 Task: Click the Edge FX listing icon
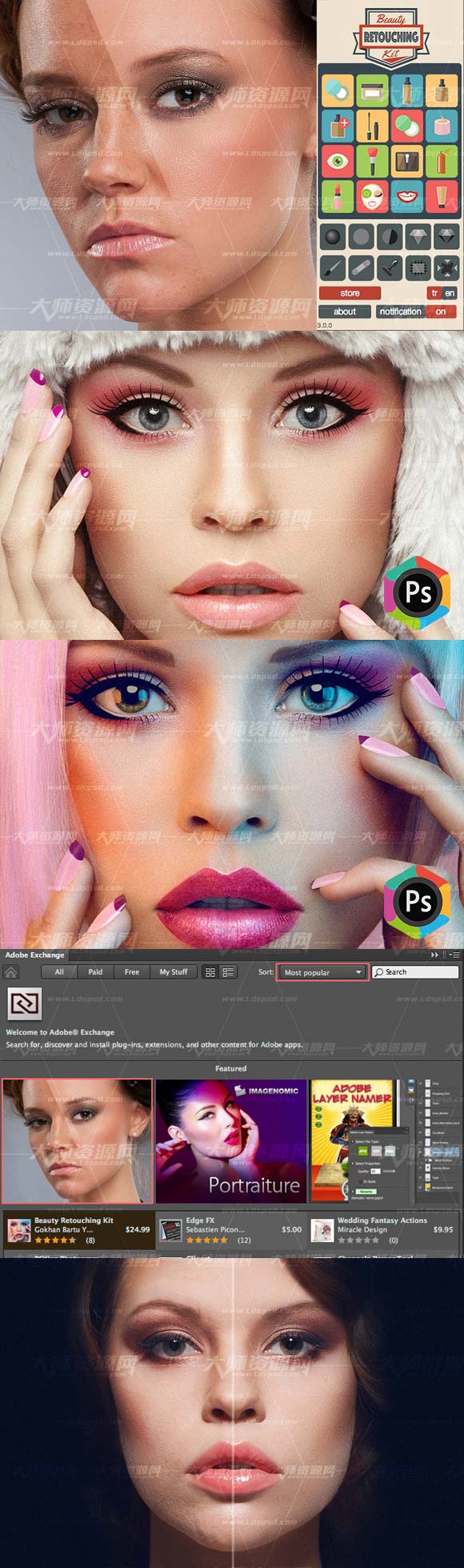coord(170,1230)
